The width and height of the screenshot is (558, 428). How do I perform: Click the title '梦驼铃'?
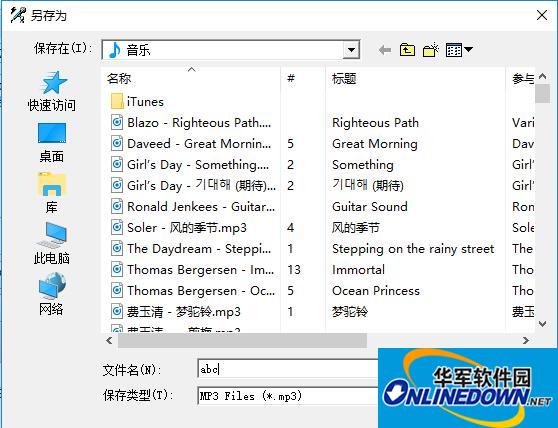pos(350,312)
